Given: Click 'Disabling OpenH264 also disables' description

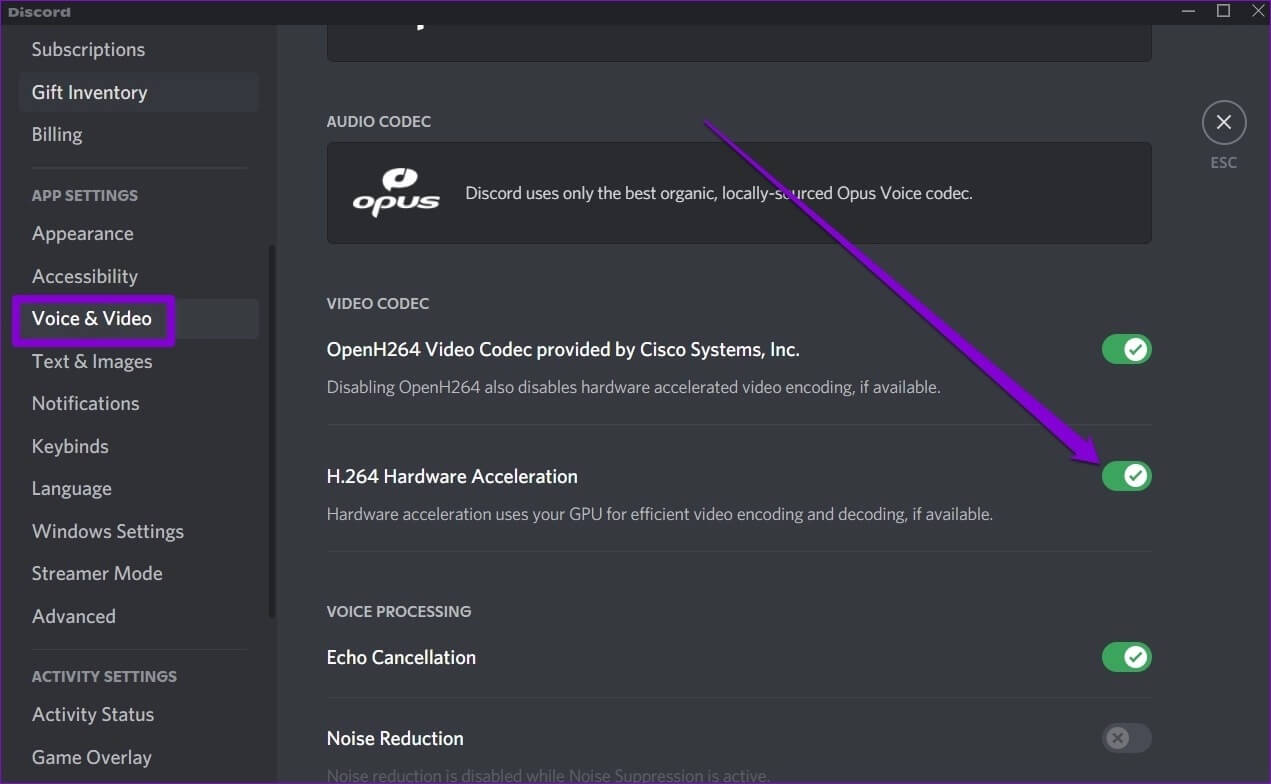Looking at the screenshot, I should (x=633, y=387).
